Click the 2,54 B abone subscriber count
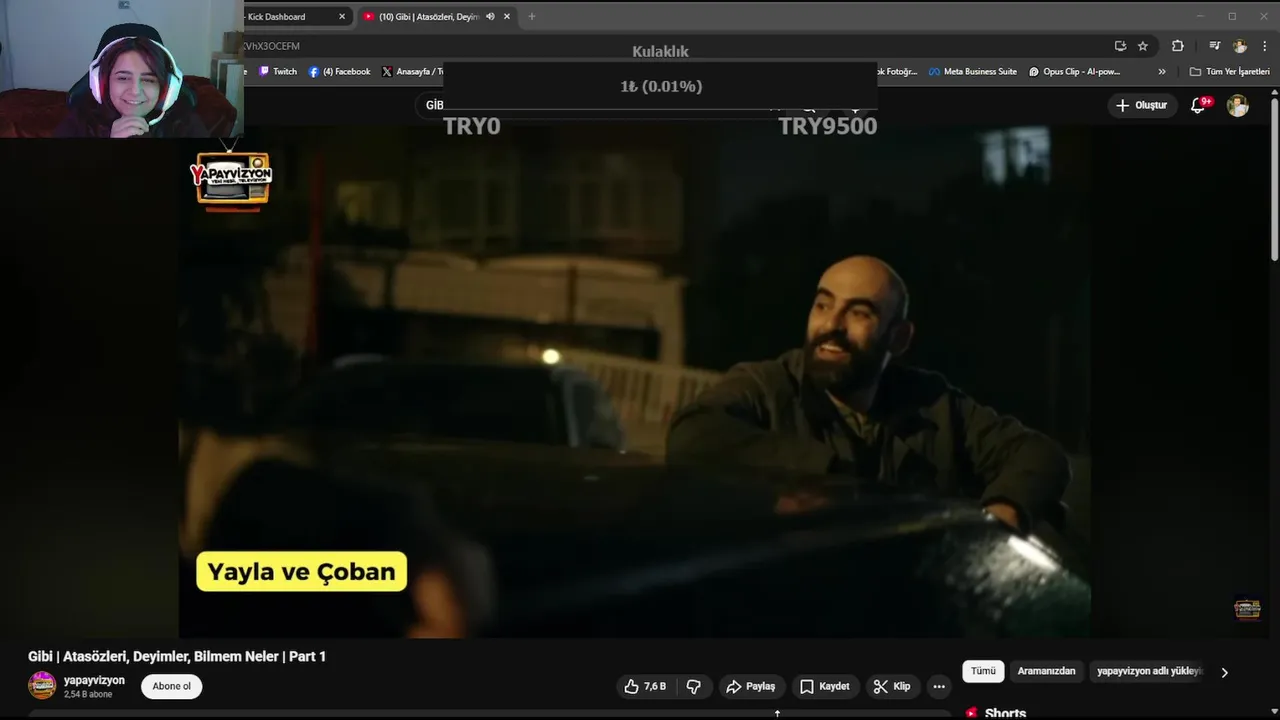1280x720 pixels. (x=88, y=694)
